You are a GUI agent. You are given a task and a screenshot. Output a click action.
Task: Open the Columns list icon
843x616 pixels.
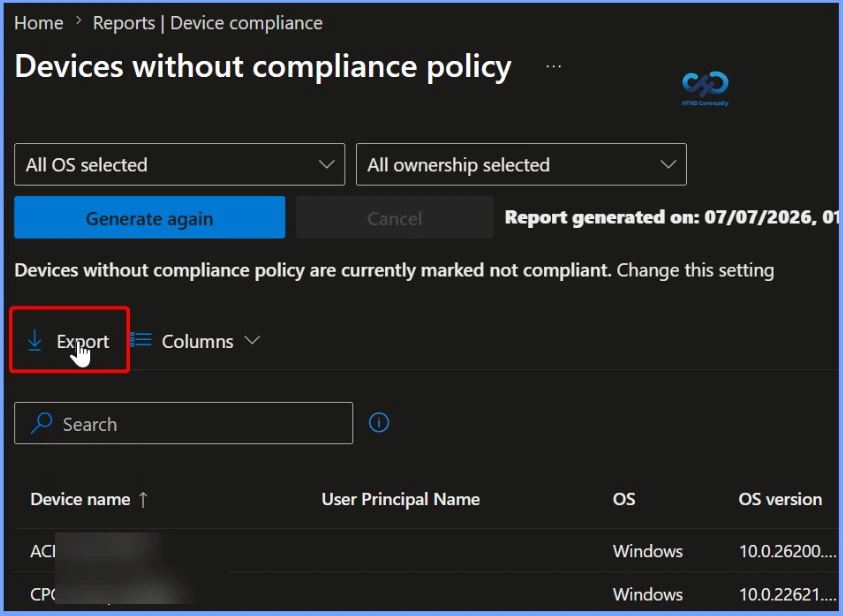click(141, 340)
